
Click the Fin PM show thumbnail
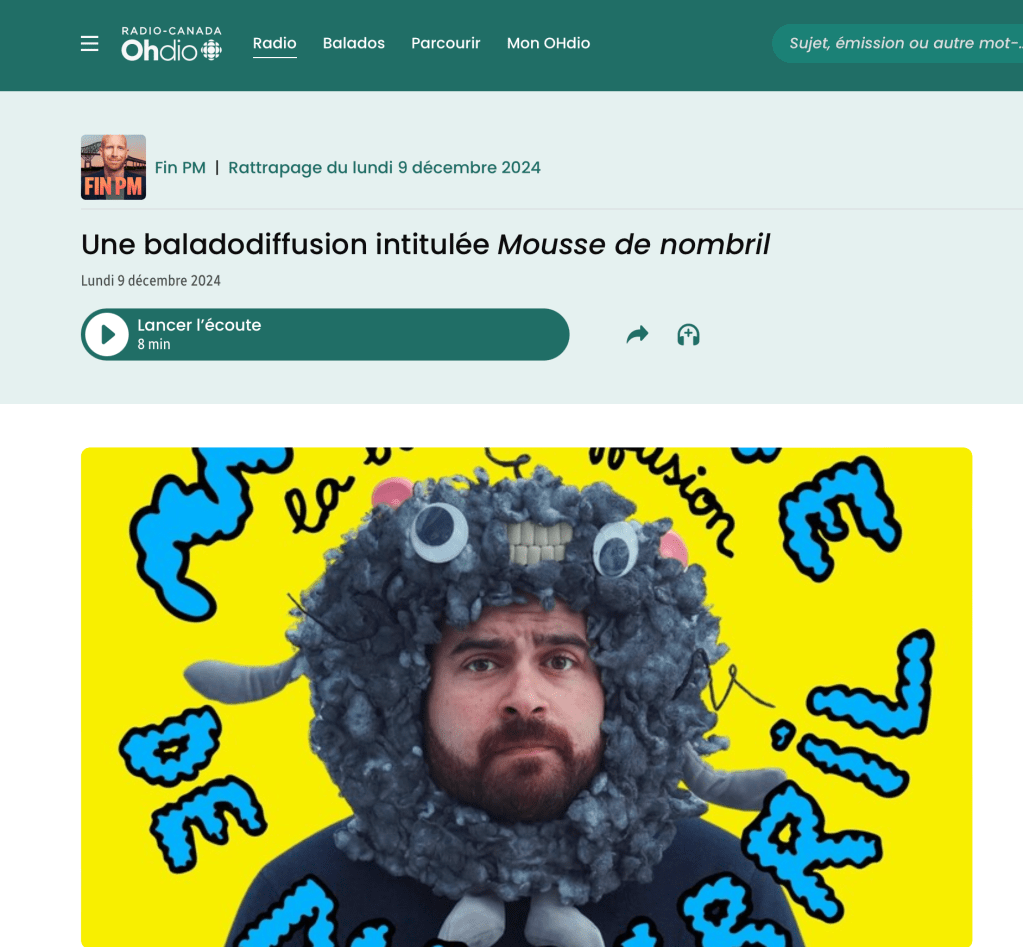(114, 167)
